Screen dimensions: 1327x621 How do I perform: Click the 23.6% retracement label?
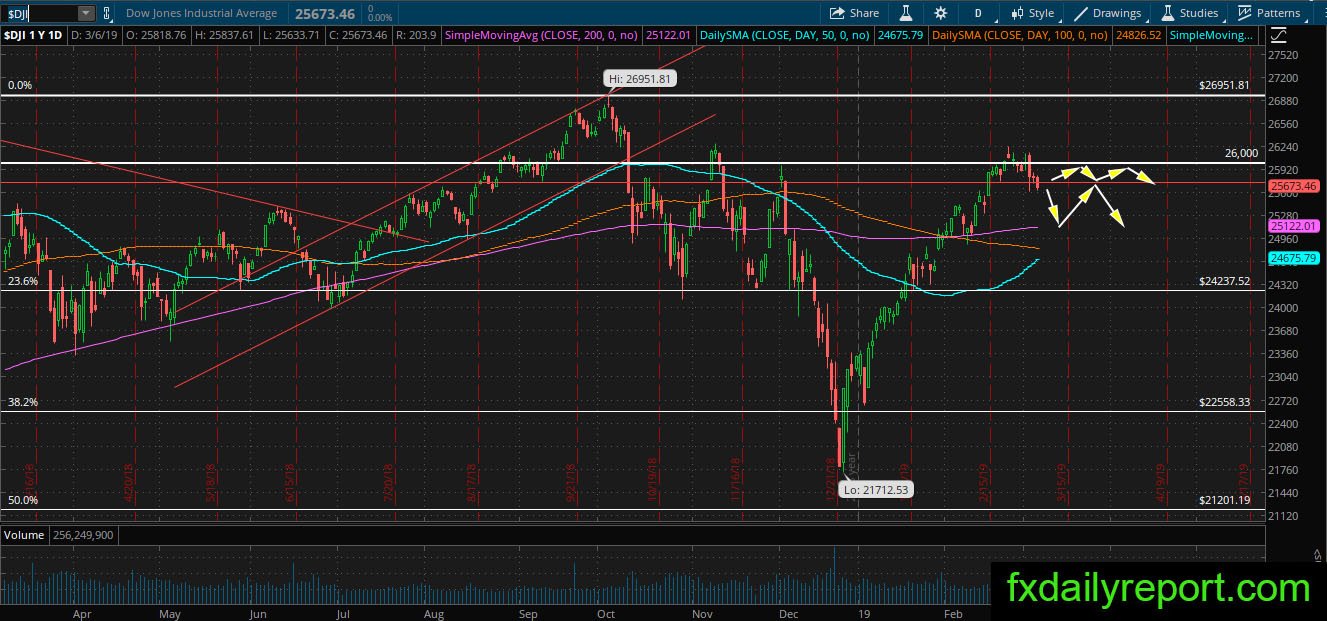tap(23, 282)
